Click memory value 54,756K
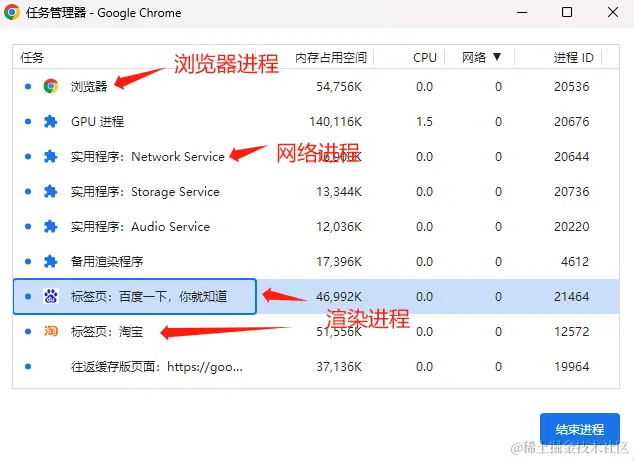The width and height of the screenshot is (634, 460). (x=339, y=87)
